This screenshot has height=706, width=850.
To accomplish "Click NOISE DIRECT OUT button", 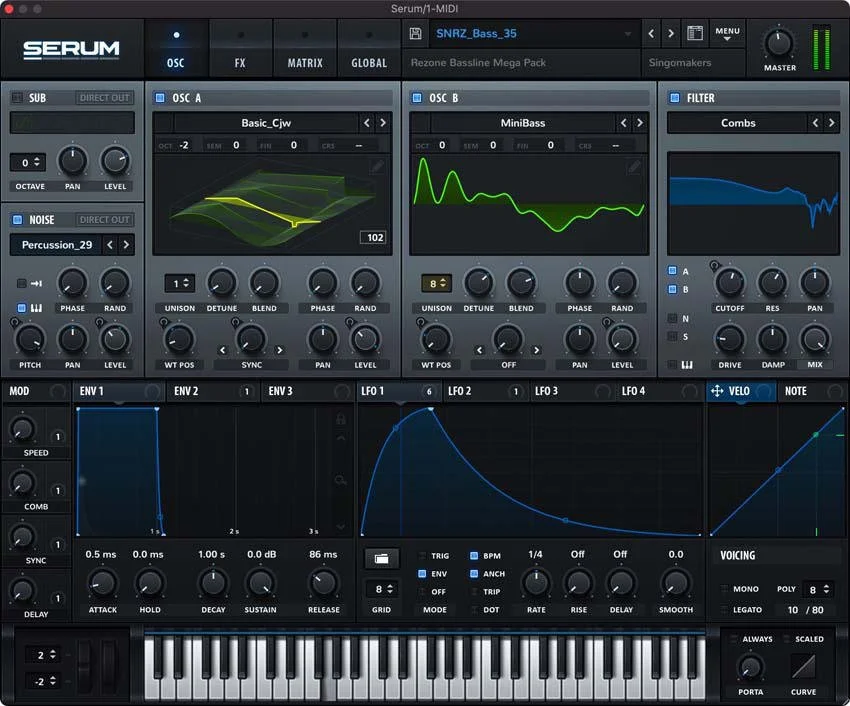I will [105, 220].
